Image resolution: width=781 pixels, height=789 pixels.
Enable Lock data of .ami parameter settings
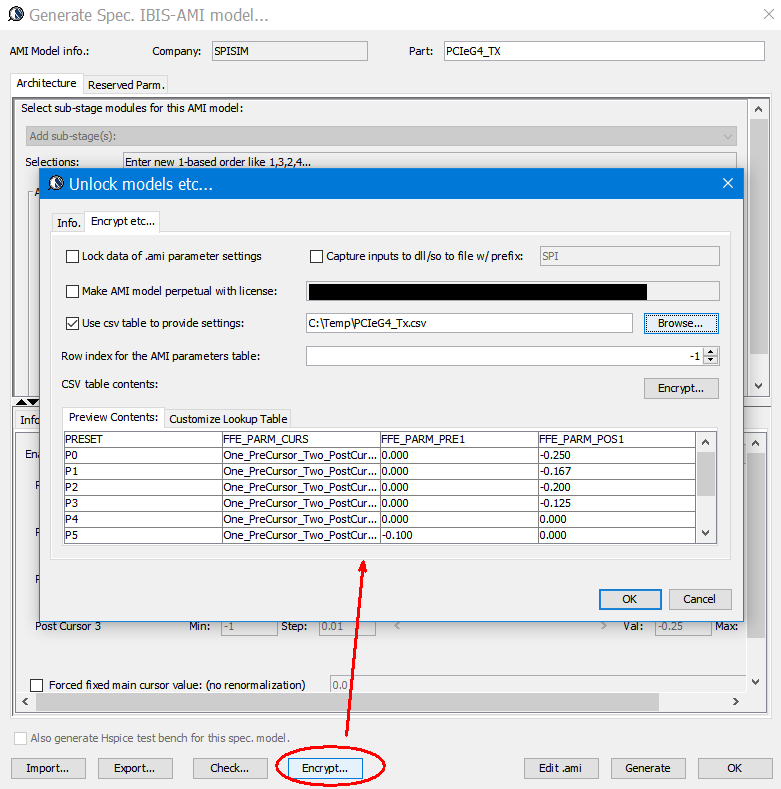[x=72, y=256]
